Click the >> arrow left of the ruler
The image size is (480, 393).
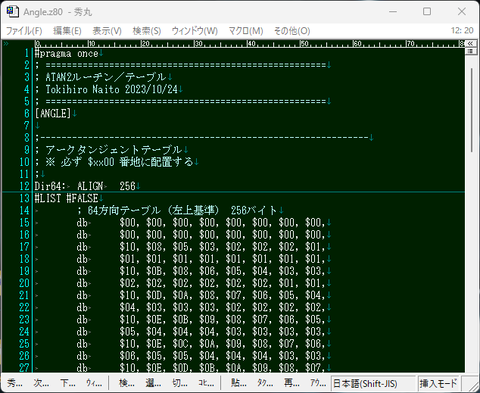pos(6,44)
